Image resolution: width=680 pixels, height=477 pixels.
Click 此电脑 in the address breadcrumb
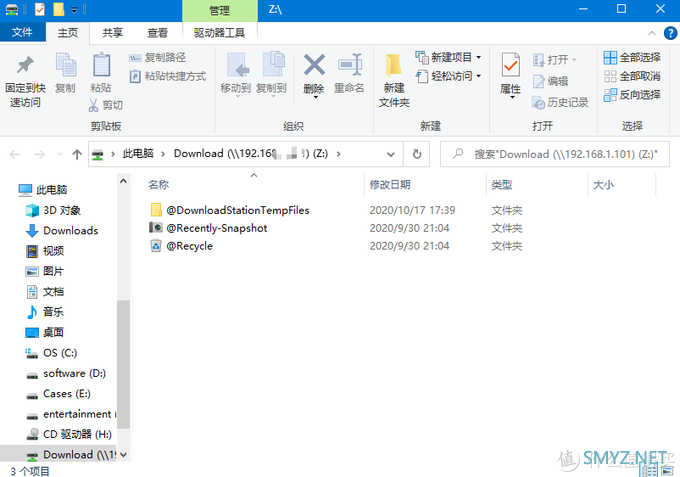click(x=138, y=154)
